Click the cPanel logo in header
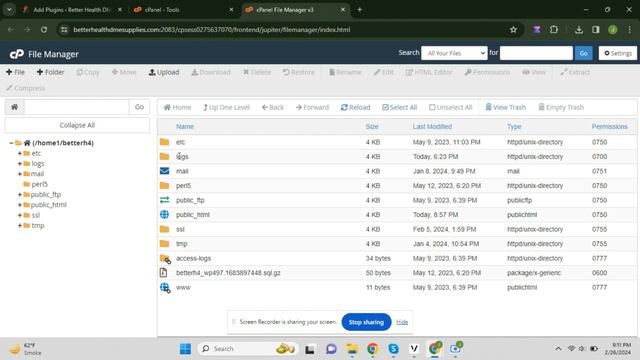 coord(17,54)
